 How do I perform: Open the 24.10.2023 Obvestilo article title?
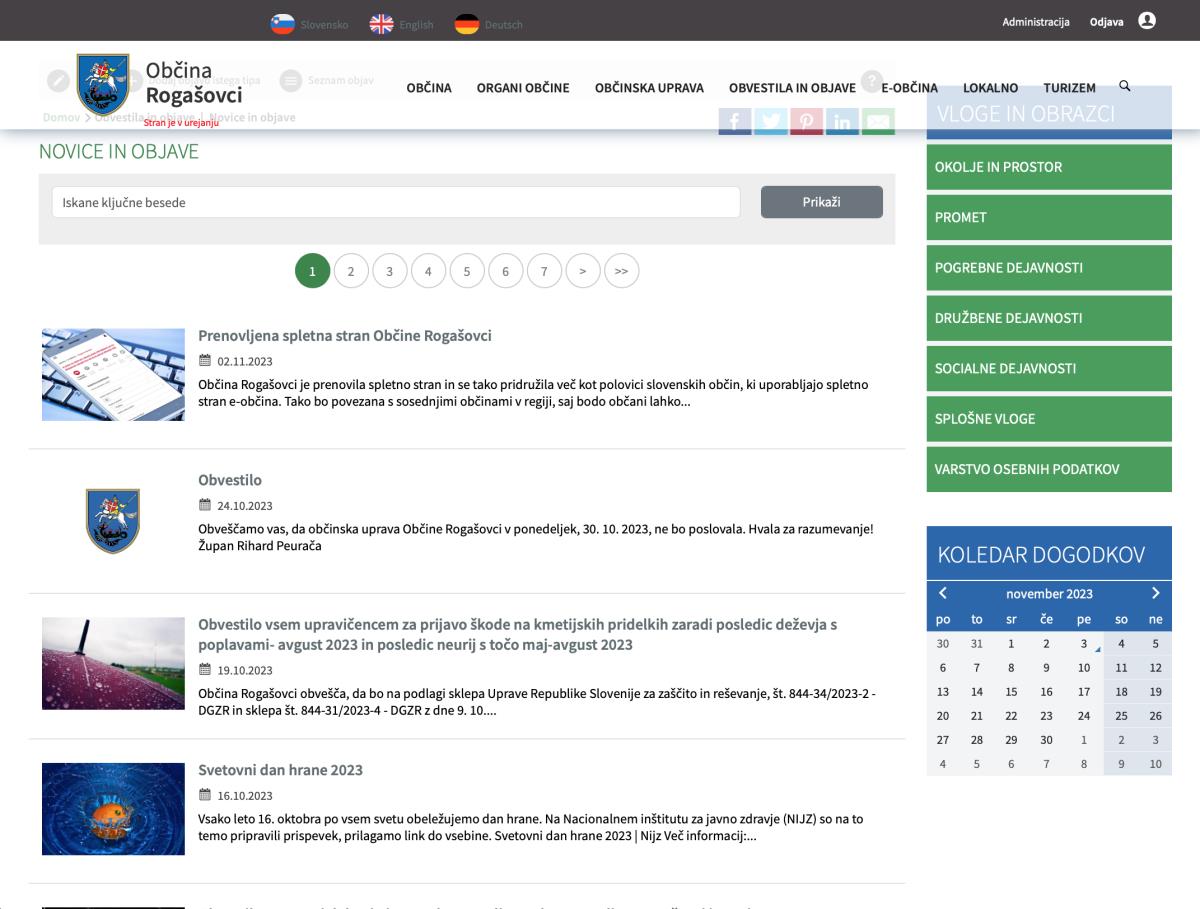click(230, 480)
